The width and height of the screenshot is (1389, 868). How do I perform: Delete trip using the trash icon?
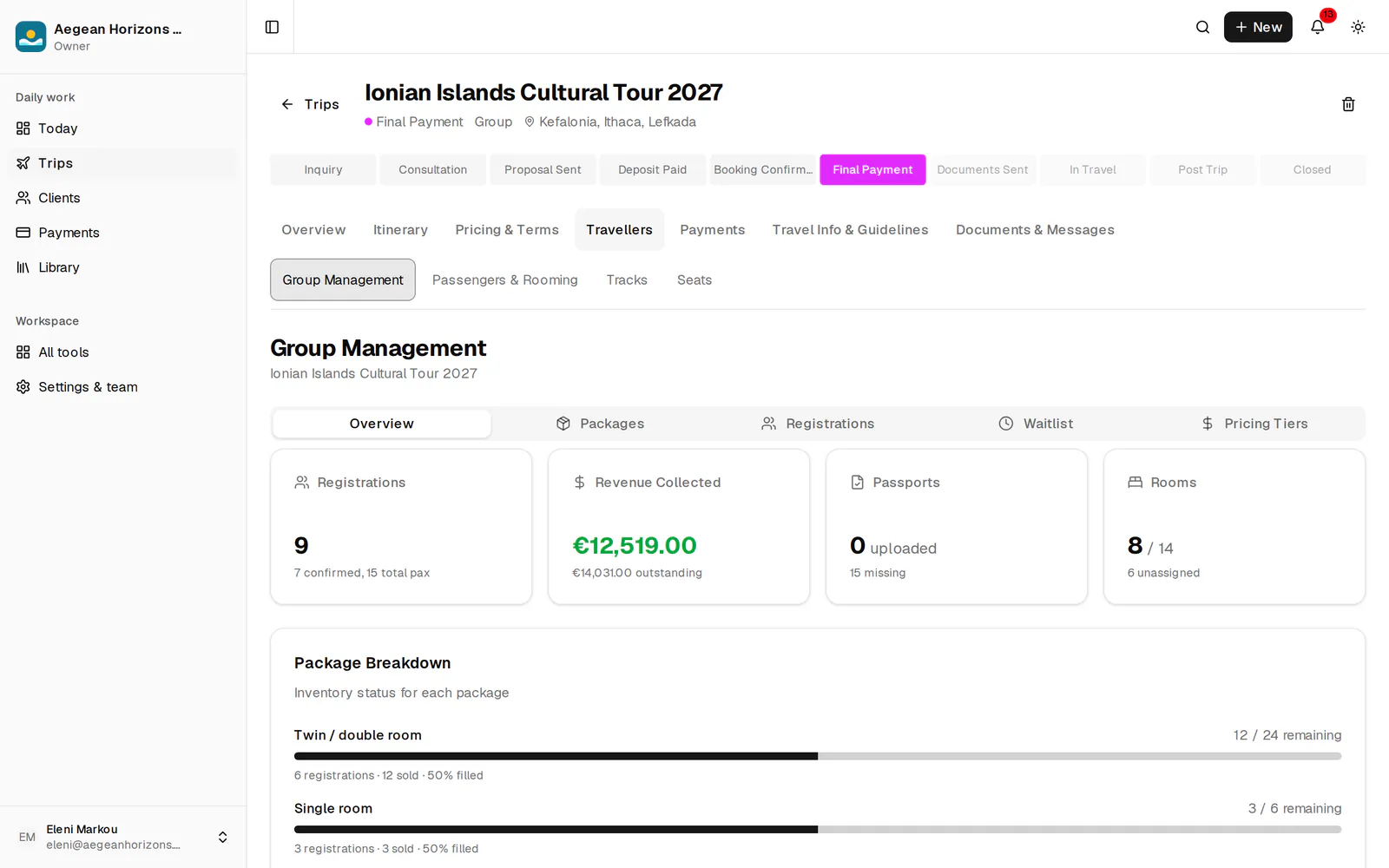point(1348,104)
